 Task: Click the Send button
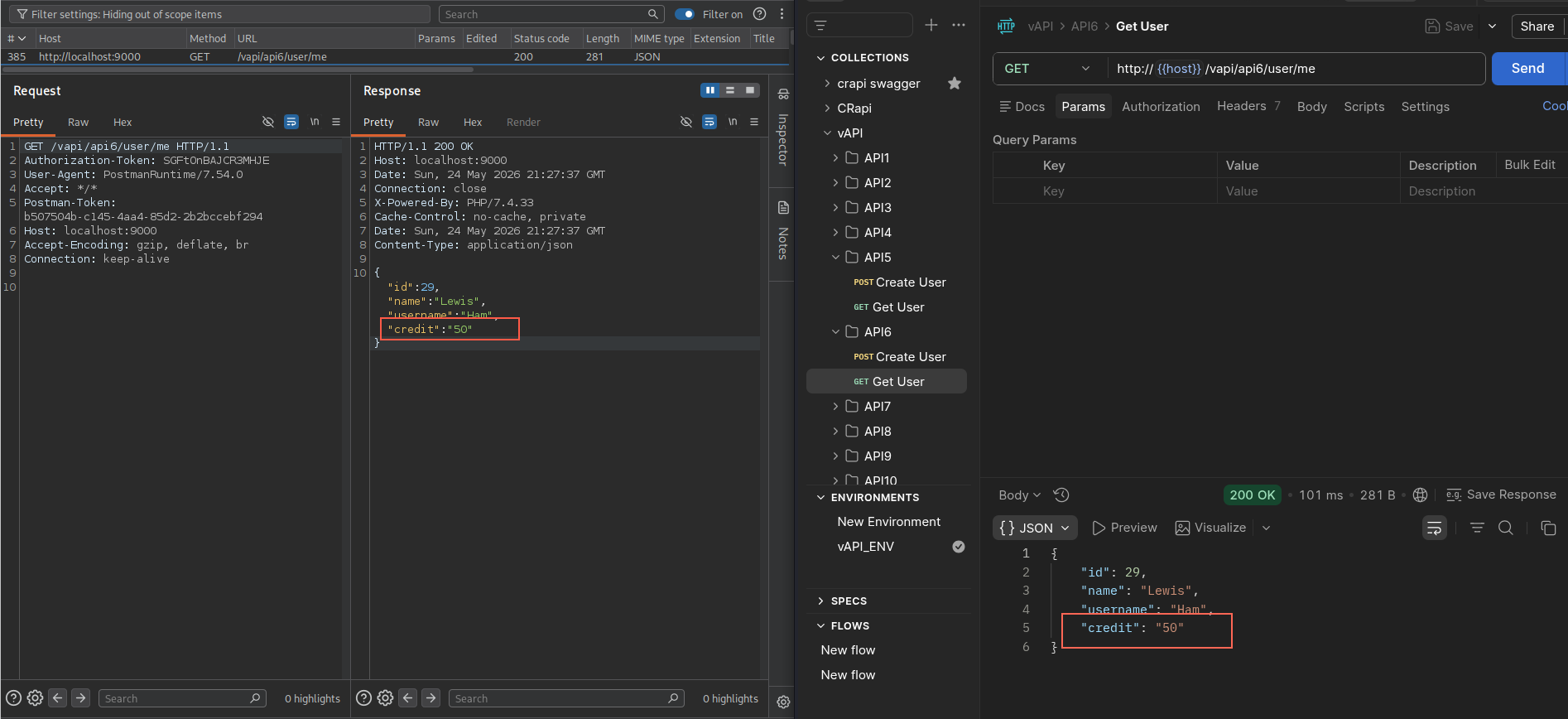point(1528,69)
